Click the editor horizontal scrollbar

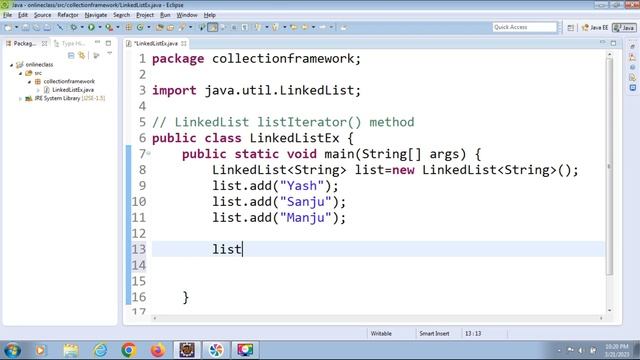[378, 318]
